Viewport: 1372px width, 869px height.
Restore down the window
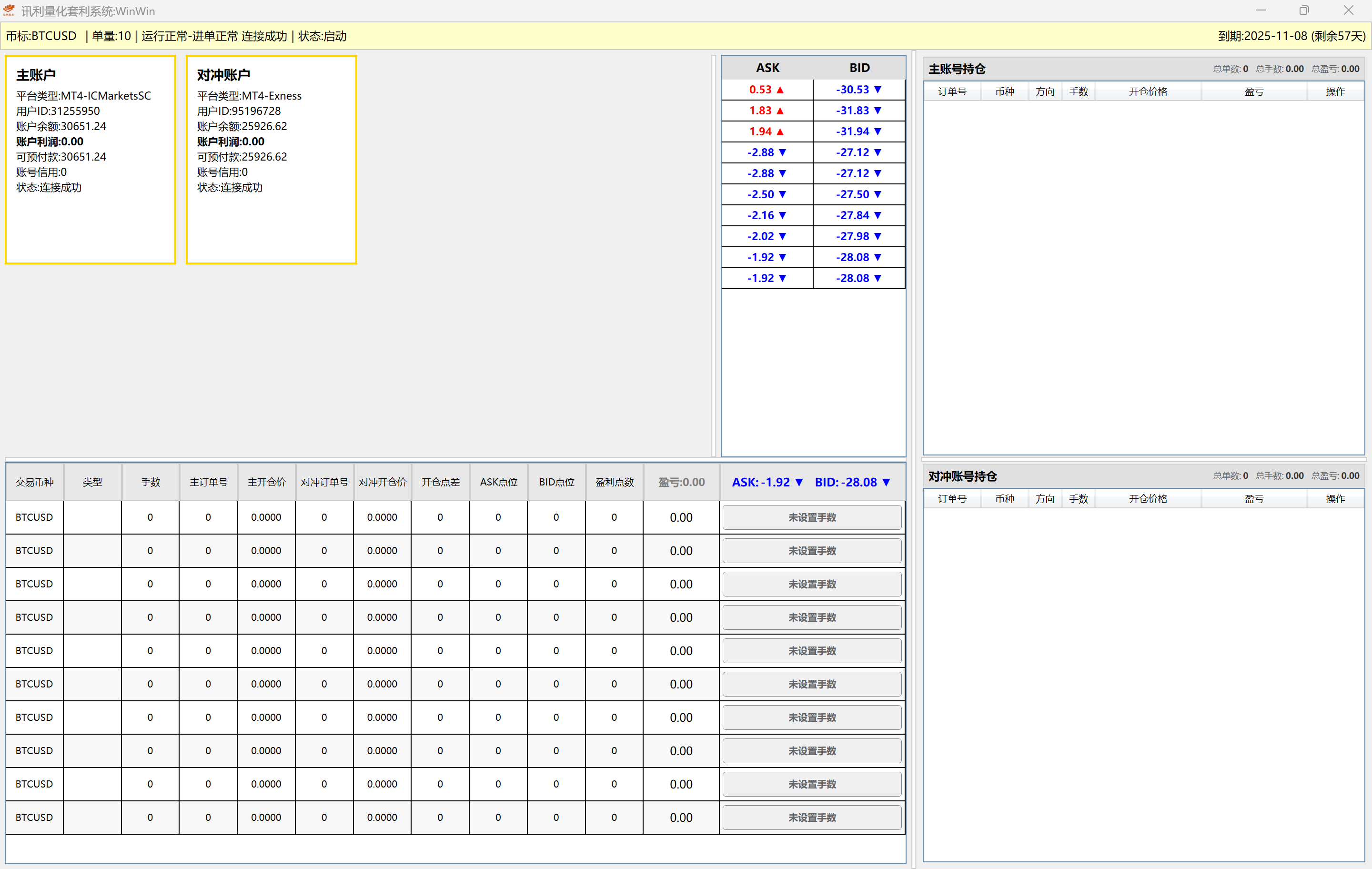(1303, 10)
